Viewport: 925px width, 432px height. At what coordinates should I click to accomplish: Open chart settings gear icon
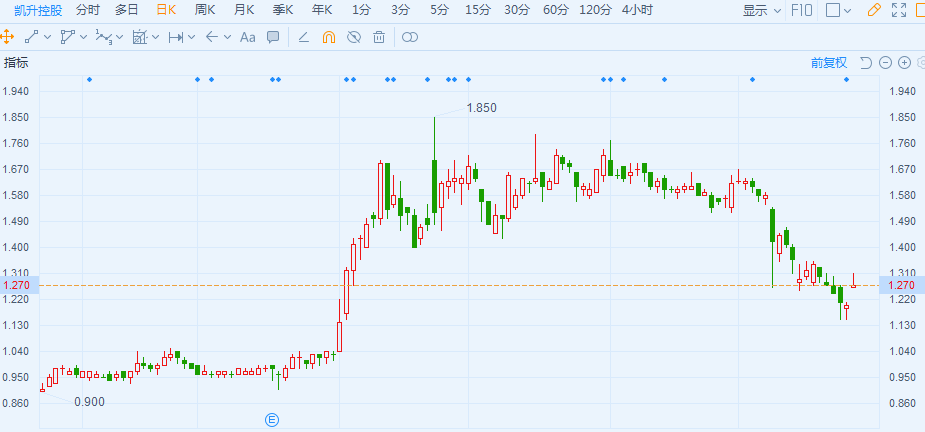click(921, 63)
